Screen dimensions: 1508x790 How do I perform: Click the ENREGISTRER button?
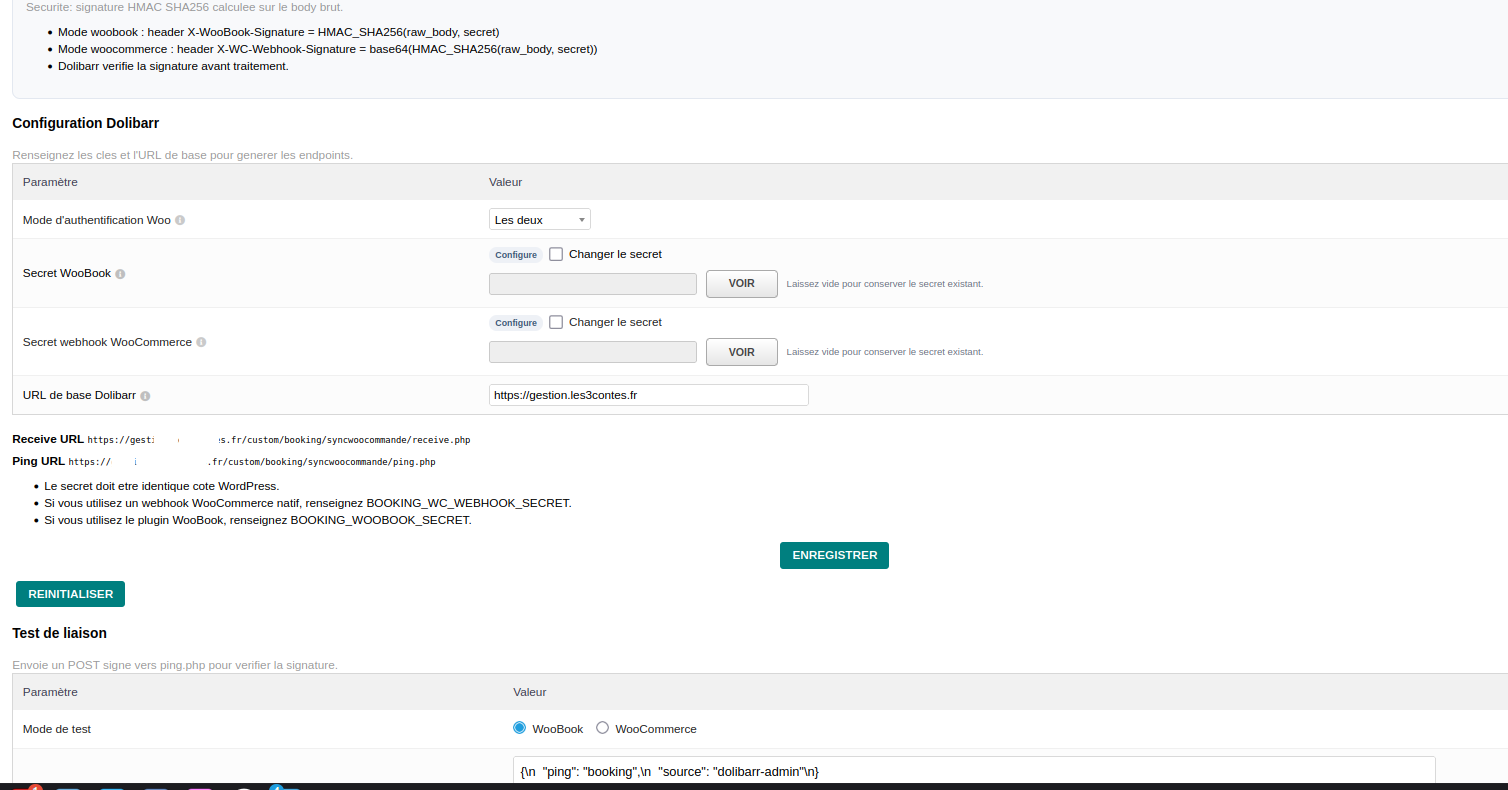tap(834, 555)
